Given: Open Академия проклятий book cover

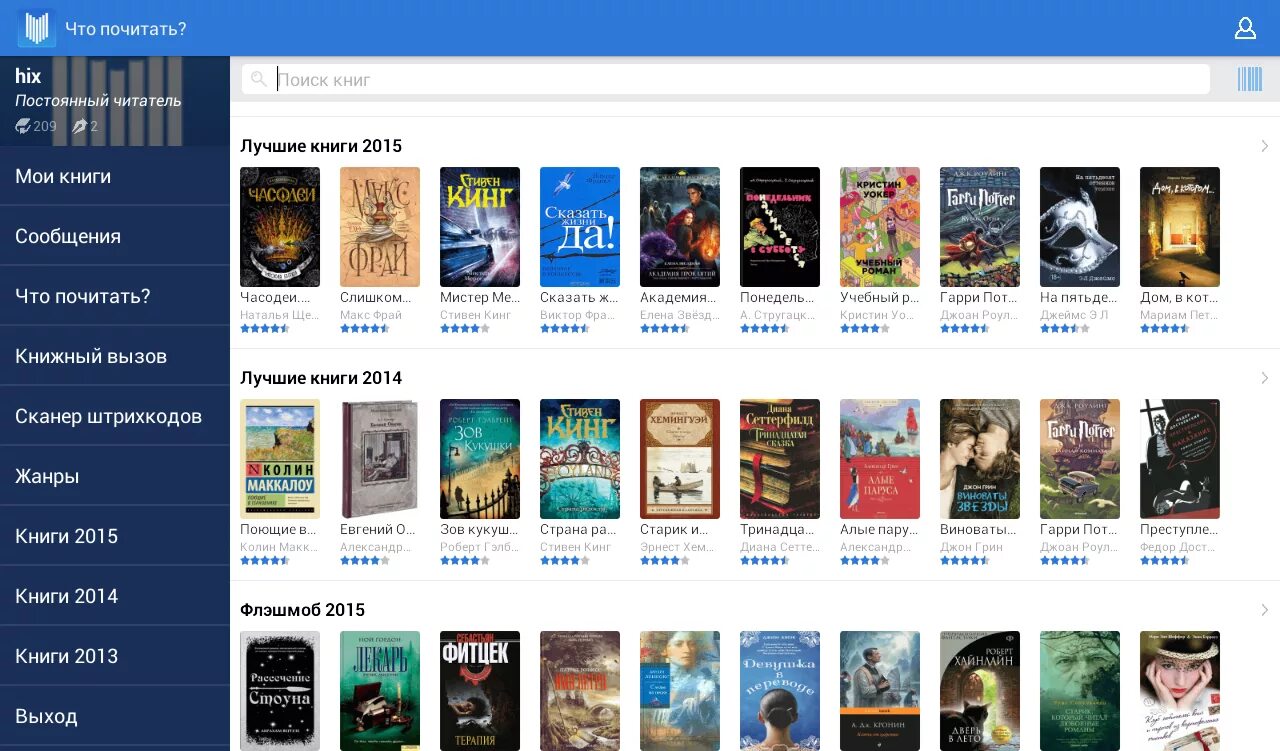Looking at the screenshot, I should 680,227.
